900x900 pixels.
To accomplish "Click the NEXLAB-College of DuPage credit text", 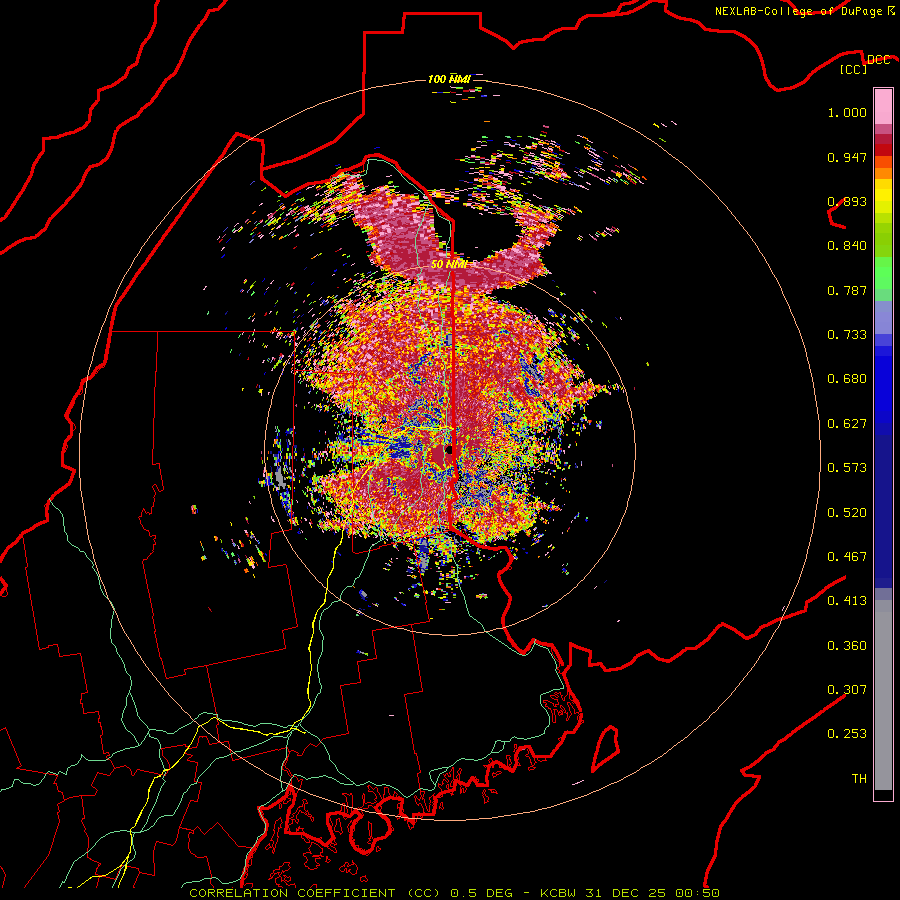I will point(804,11).
